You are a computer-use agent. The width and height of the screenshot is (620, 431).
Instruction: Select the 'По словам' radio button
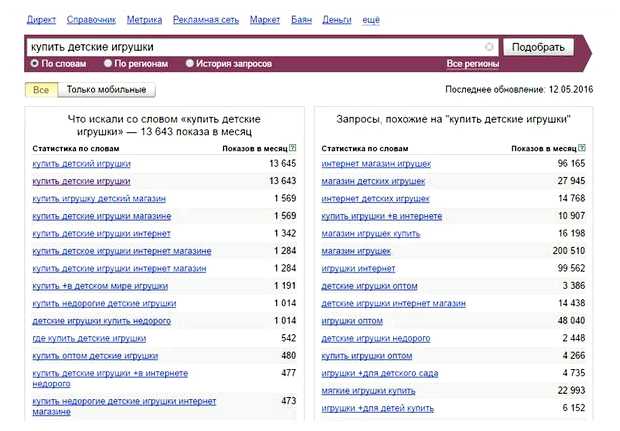pyautogui.click(x=35, y=64)
